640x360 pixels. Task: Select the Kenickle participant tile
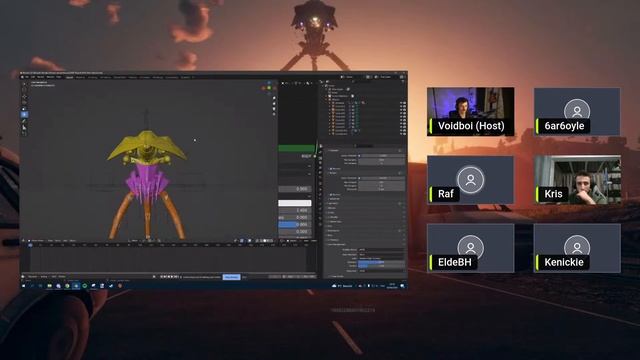[x=577, y=248]
